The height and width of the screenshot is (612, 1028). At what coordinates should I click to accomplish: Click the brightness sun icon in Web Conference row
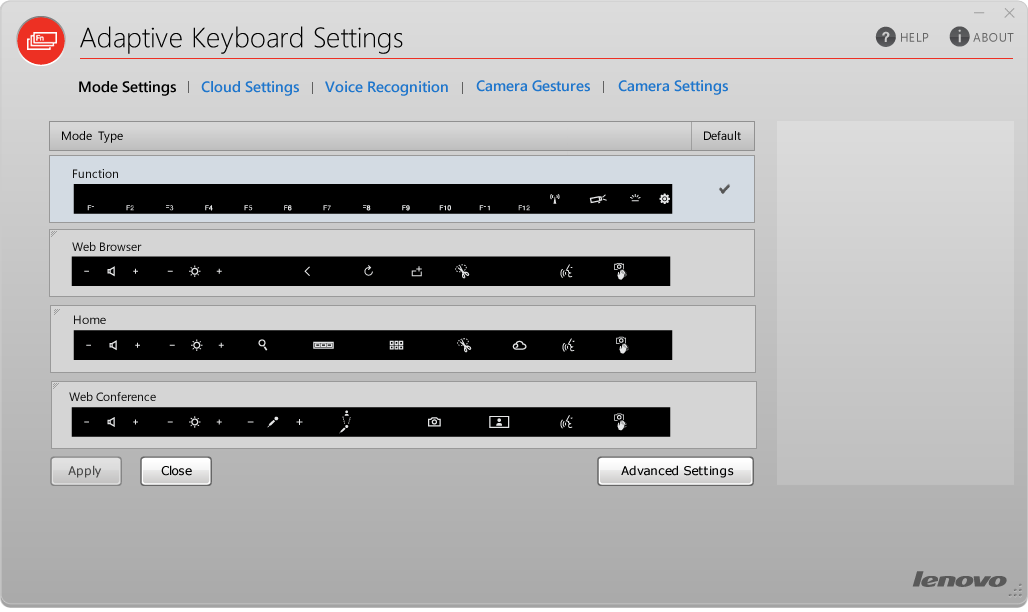tap(195, 422)
